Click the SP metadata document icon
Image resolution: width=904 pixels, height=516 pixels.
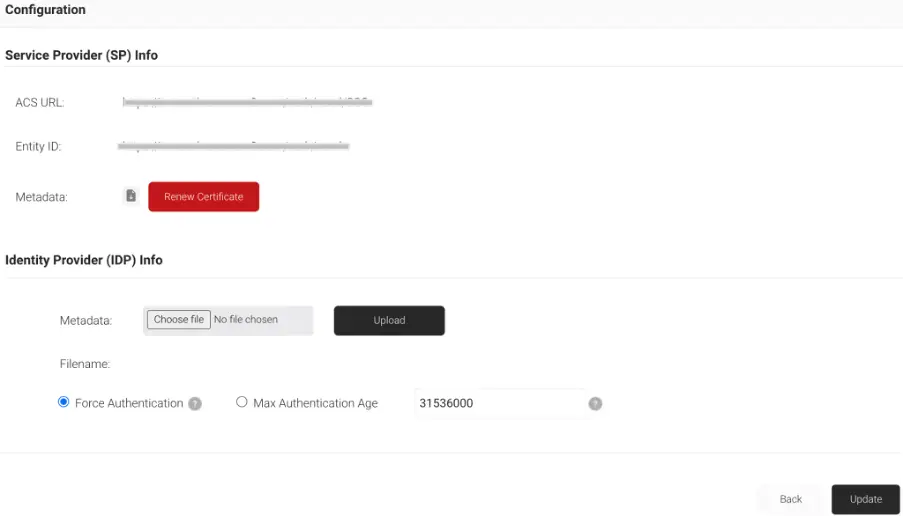click(x=130, y=197)
